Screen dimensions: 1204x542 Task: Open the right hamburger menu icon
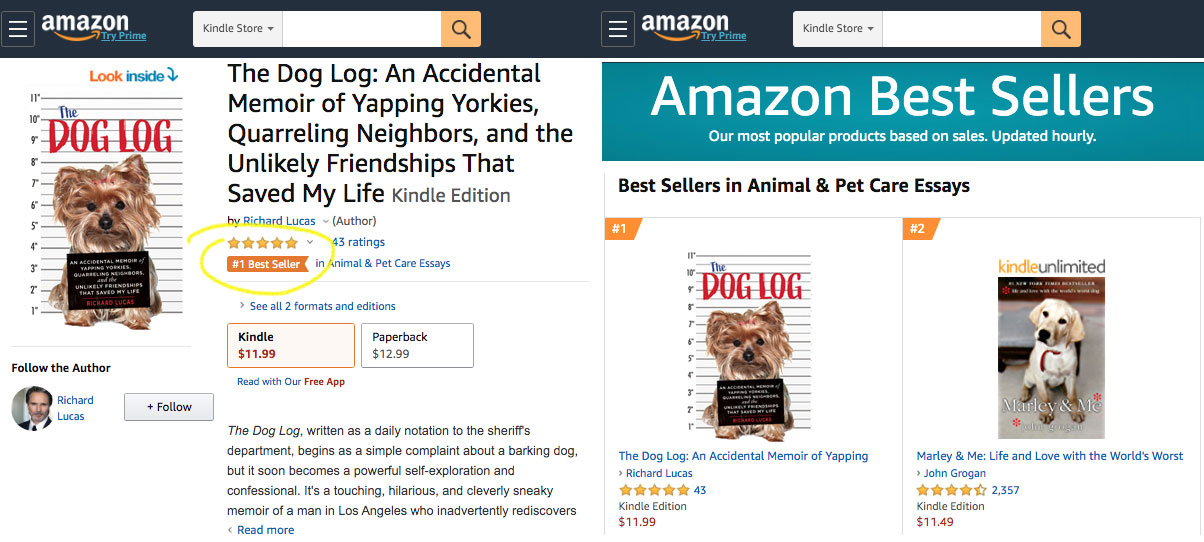[x=618, y=29]
